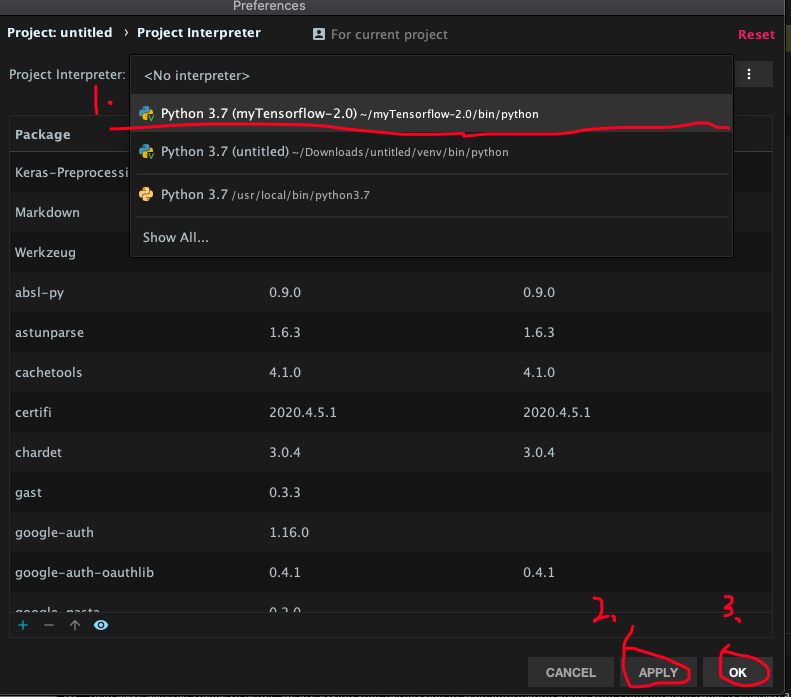Select the astunparse package row
Image resolution: width=791 pixels, height=697 pixels.
[391, 332]
